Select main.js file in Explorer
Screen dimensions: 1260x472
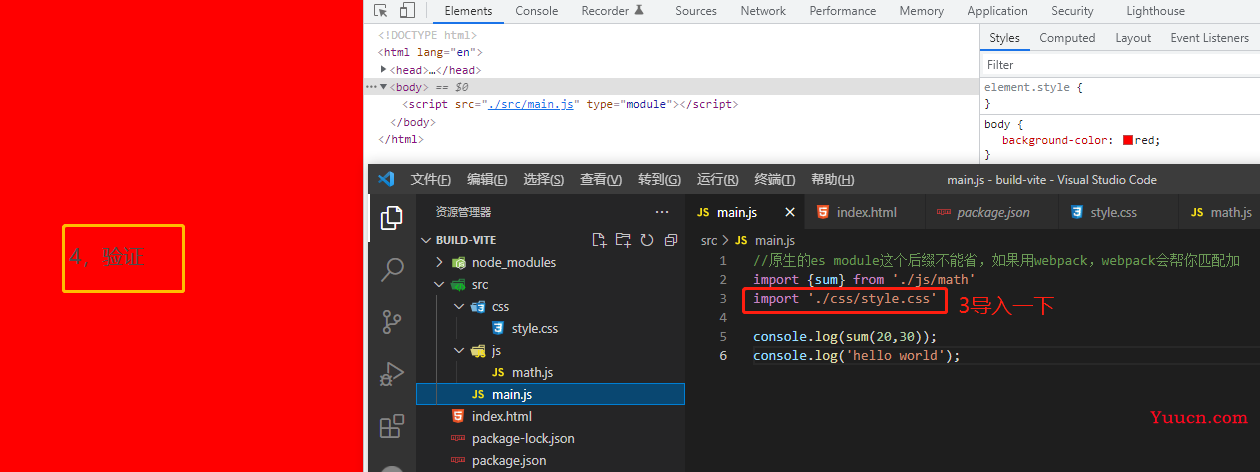coord(550,394)
